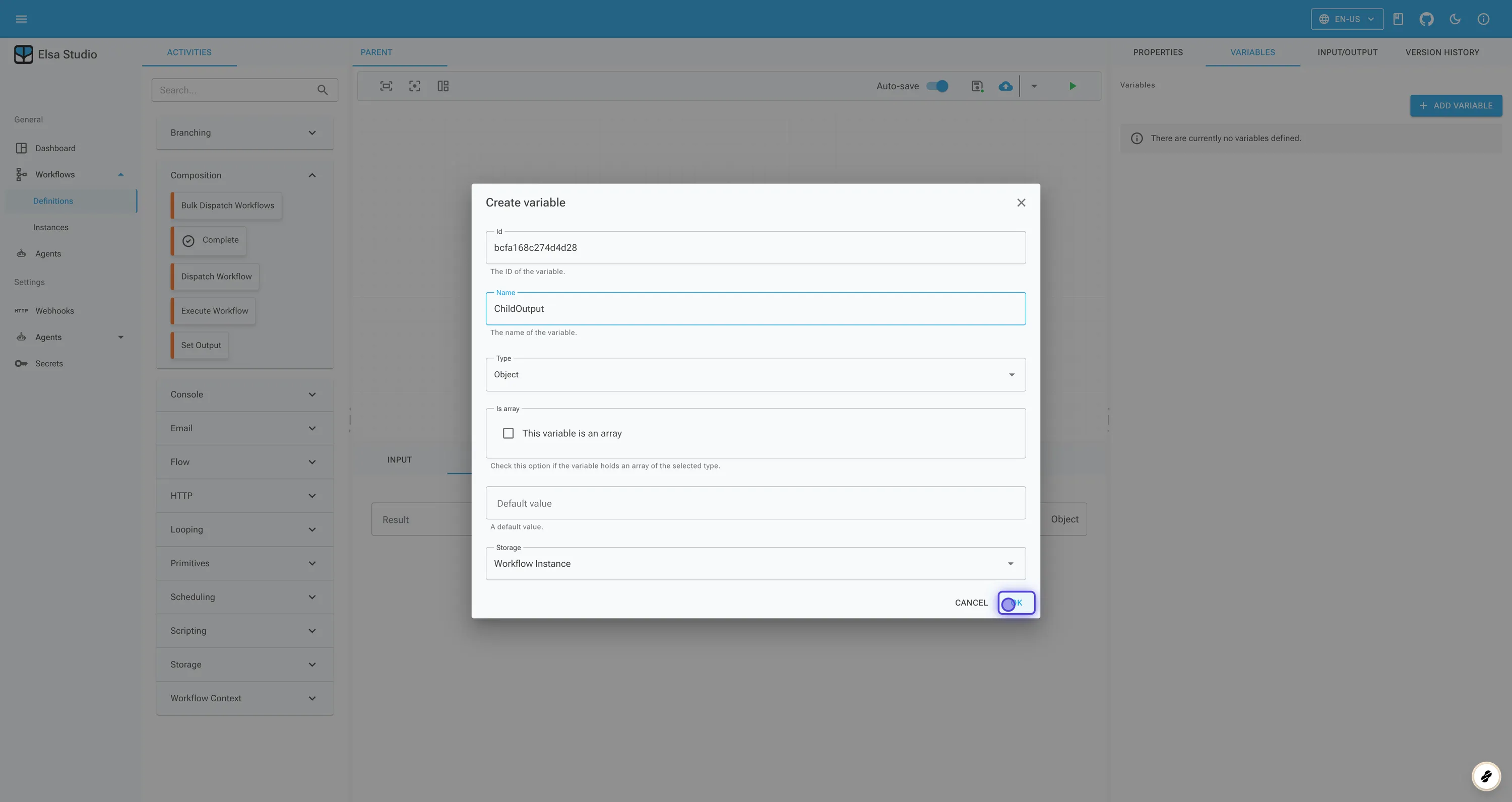
Task: Switch to the VERSION HISTORY tab
Action: pos(1443,52)
